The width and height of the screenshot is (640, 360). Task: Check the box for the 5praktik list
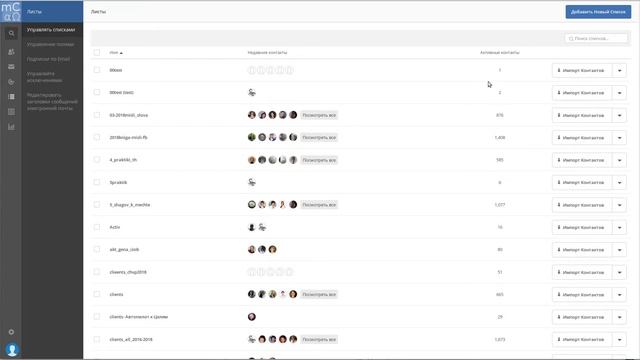[97, 182]
